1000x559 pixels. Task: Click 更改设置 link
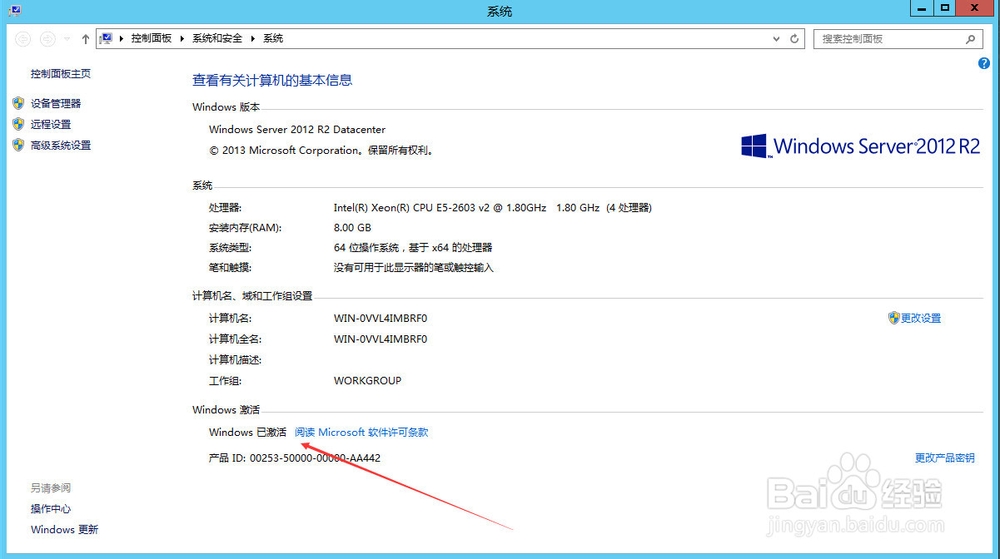(x=921, y=318)
